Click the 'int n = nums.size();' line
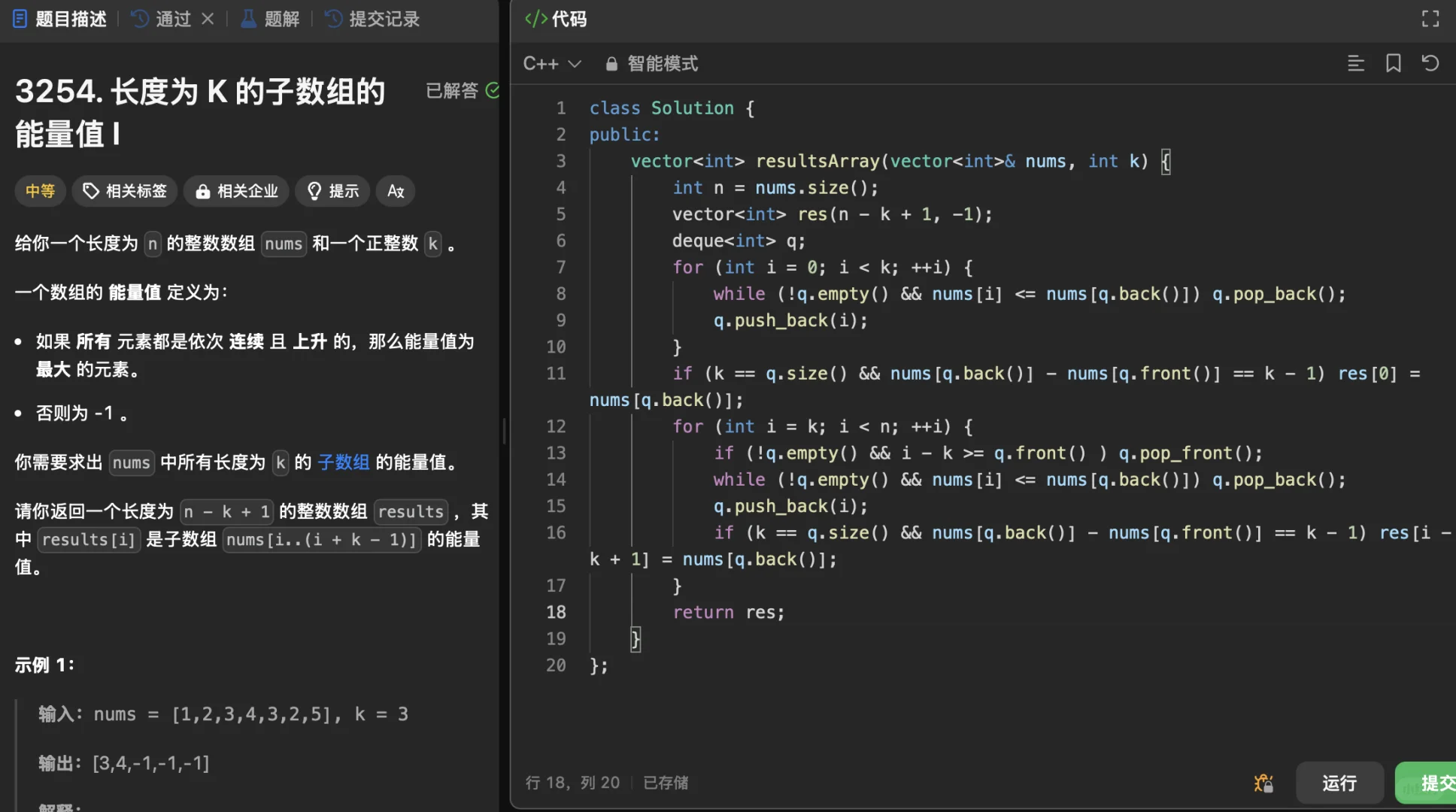 [775, 188]
